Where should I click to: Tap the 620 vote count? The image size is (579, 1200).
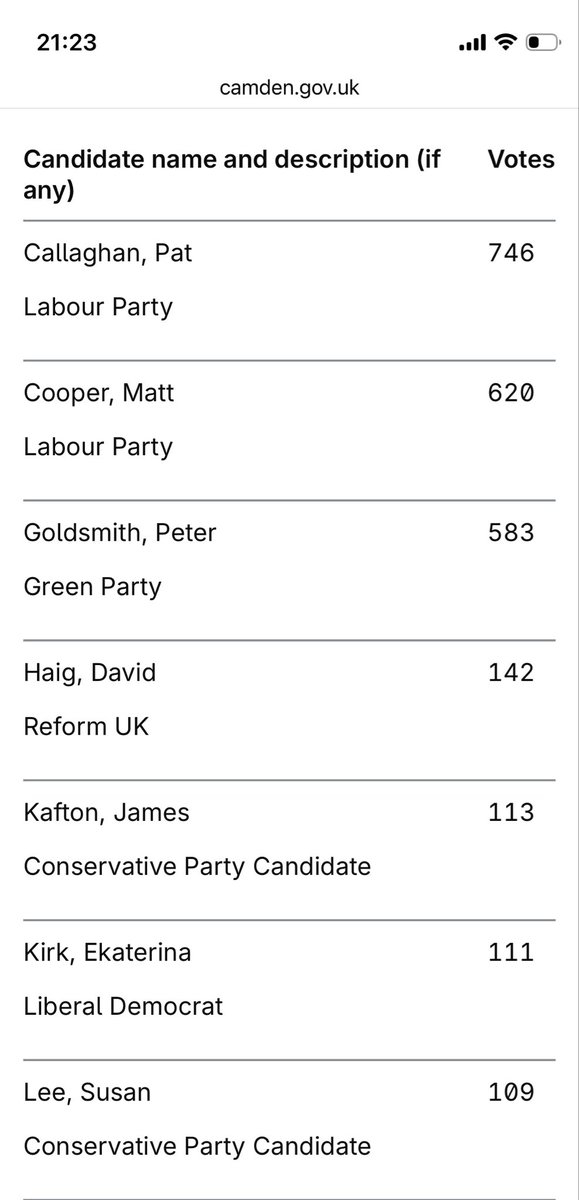(x=511, y=393)
